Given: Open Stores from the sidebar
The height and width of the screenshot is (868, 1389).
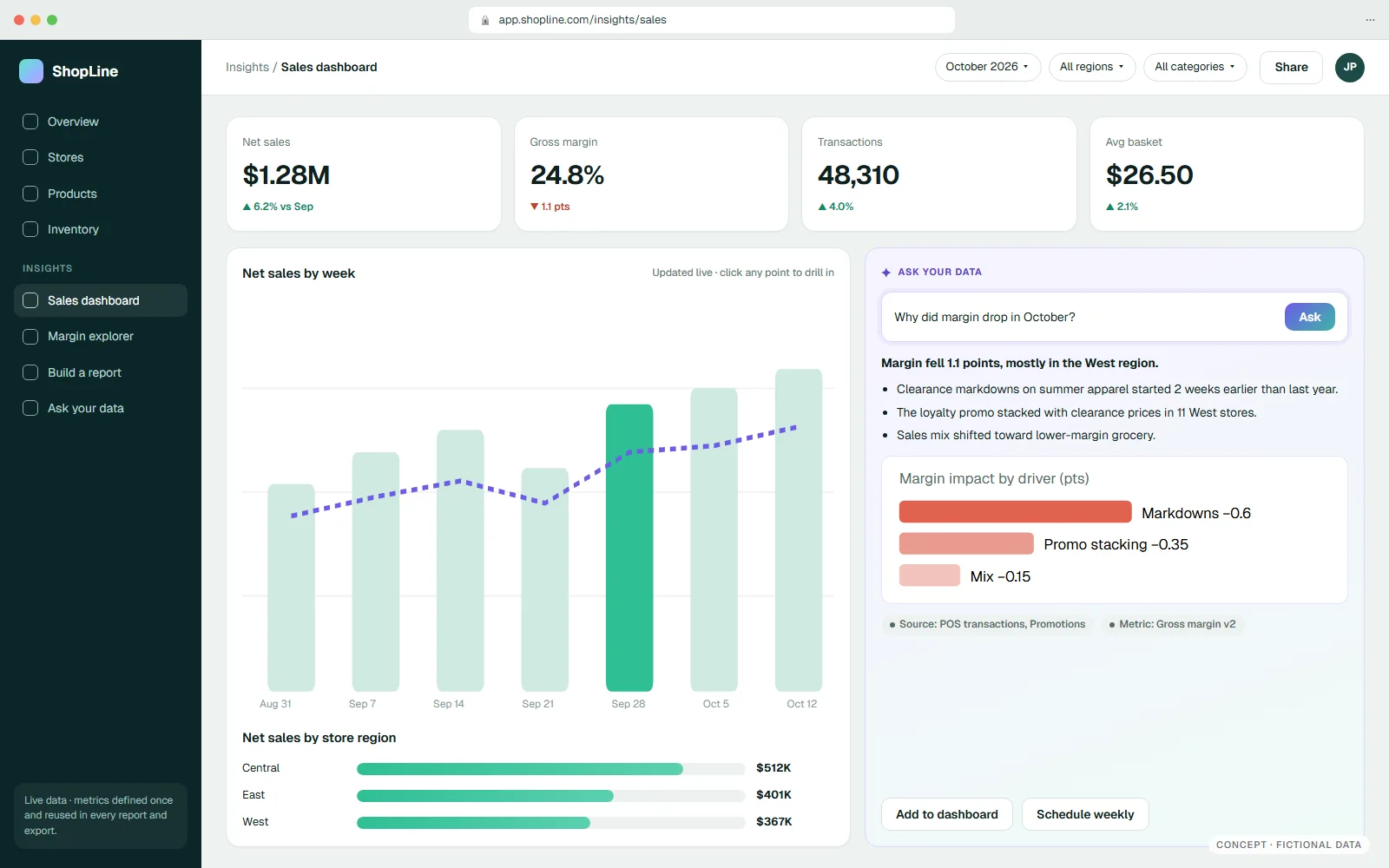Looking at the screenshot, I should pyautogui.click(x=101, y=157).
